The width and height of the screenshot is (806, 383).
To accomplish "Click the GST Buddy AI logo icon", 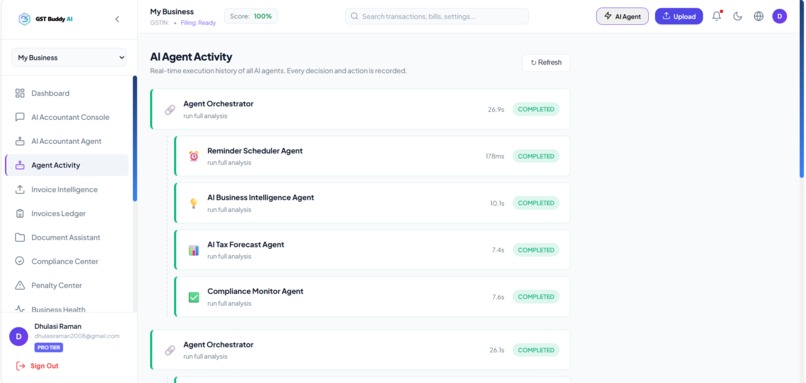I will (x=24, y=19).
